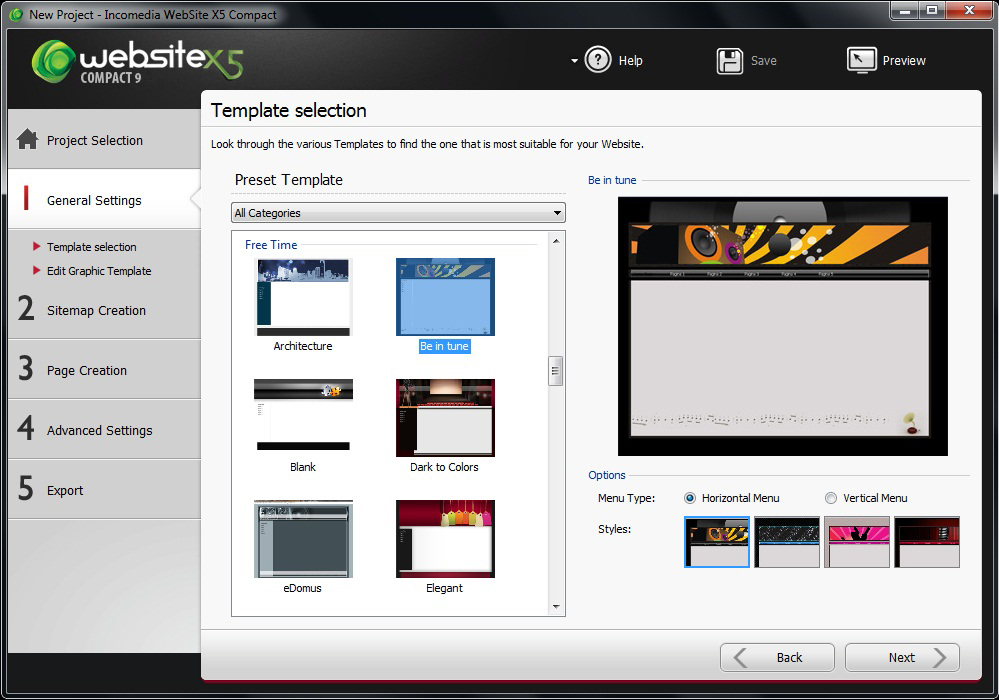Expand the dropdown arrow beside Help
The image size is (999, 700).
click(x=574, y=61)
